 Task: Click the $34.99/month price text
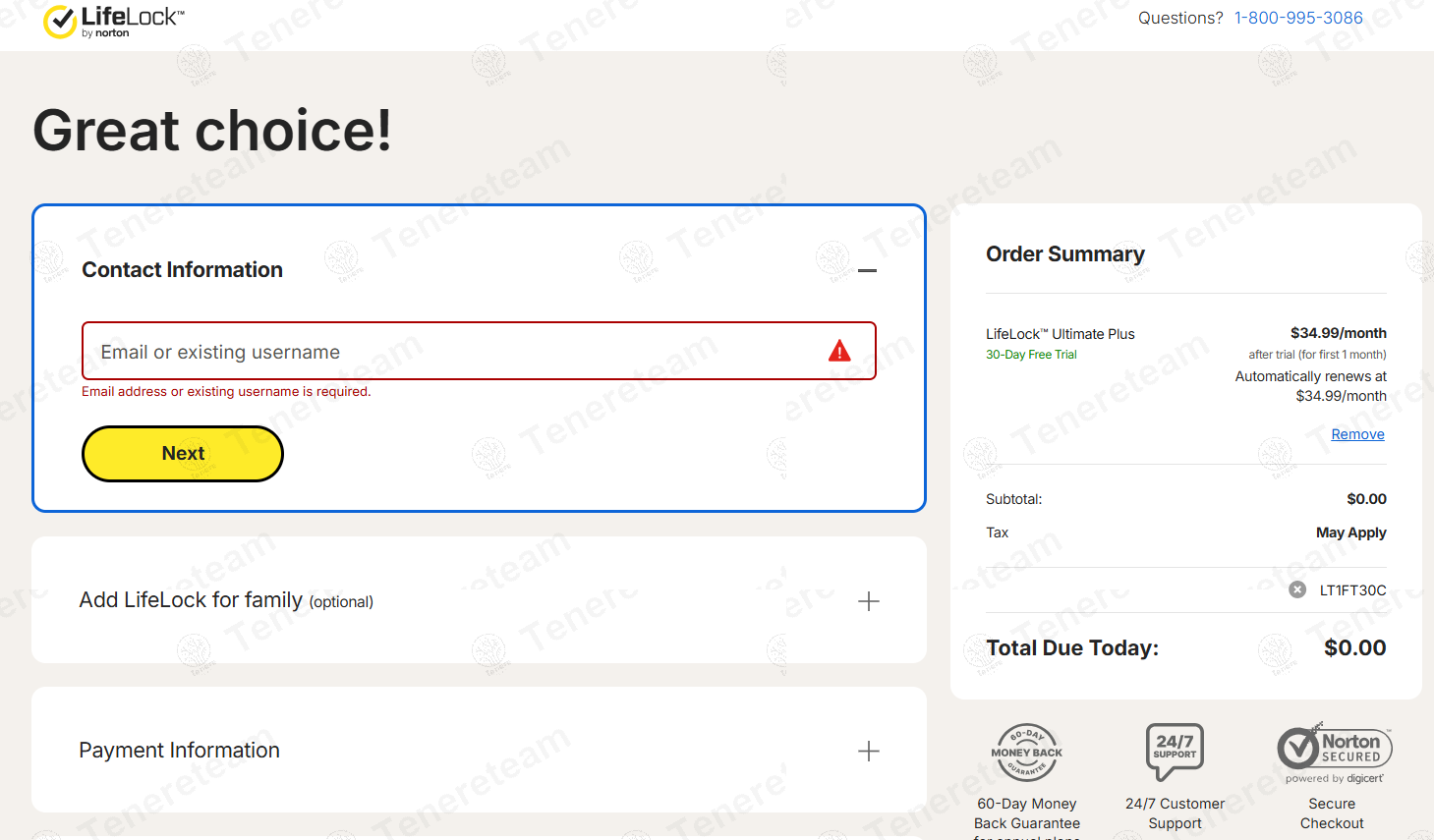point(1338,333)
